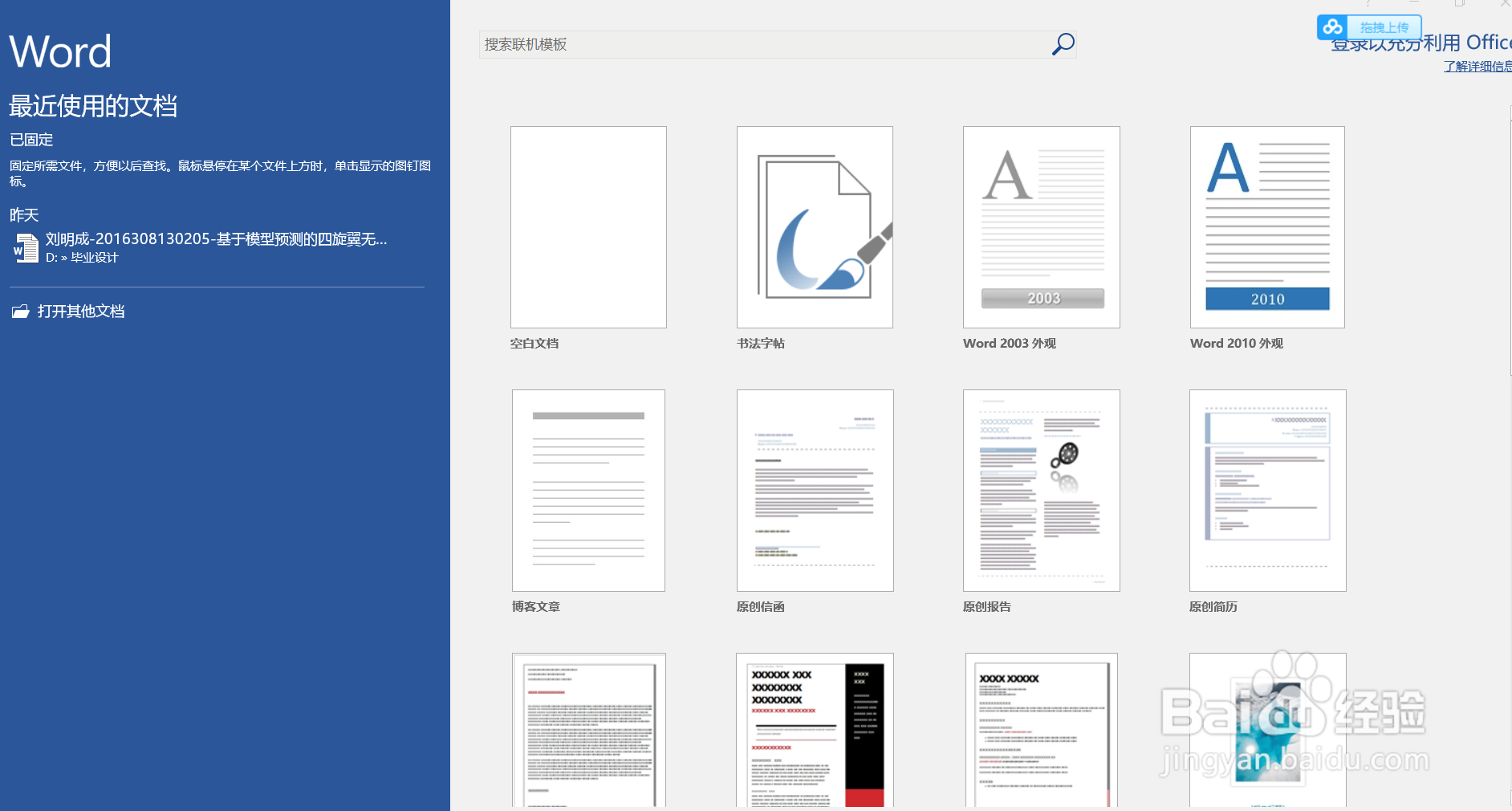This screenshot has width=1512, height=811.
Task: Select the 书法字帖 template
Action: pyautogui.click(x=815, y=227)
